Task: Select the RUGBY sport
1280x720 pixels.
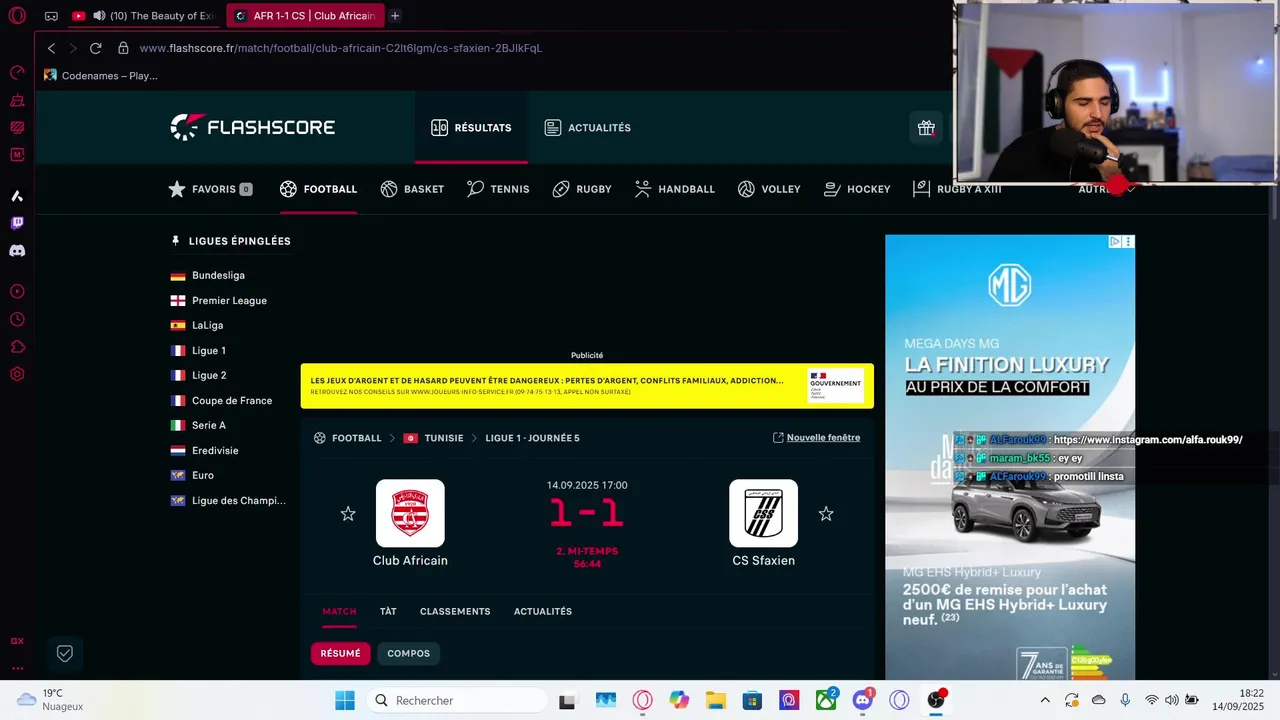Action: (x=582, y=189)
